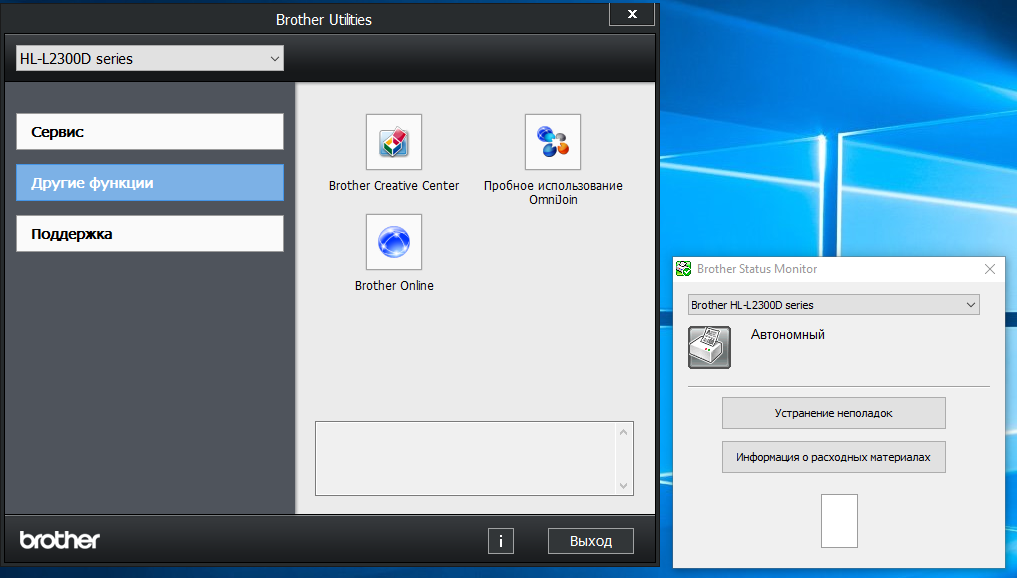Click the Brother Creative Center label

tap(394, 186)
